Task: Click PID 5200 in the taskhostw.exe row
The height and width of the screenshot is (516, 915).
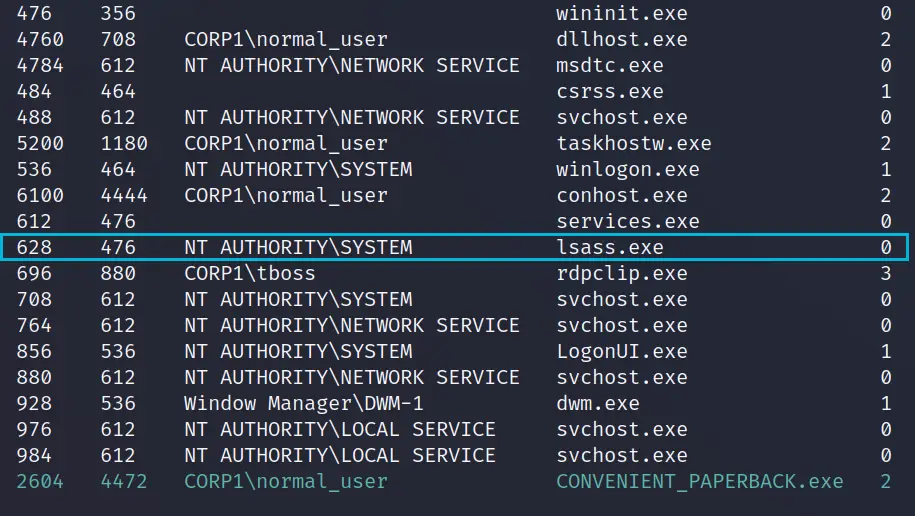Action: (x=40, y=144)
